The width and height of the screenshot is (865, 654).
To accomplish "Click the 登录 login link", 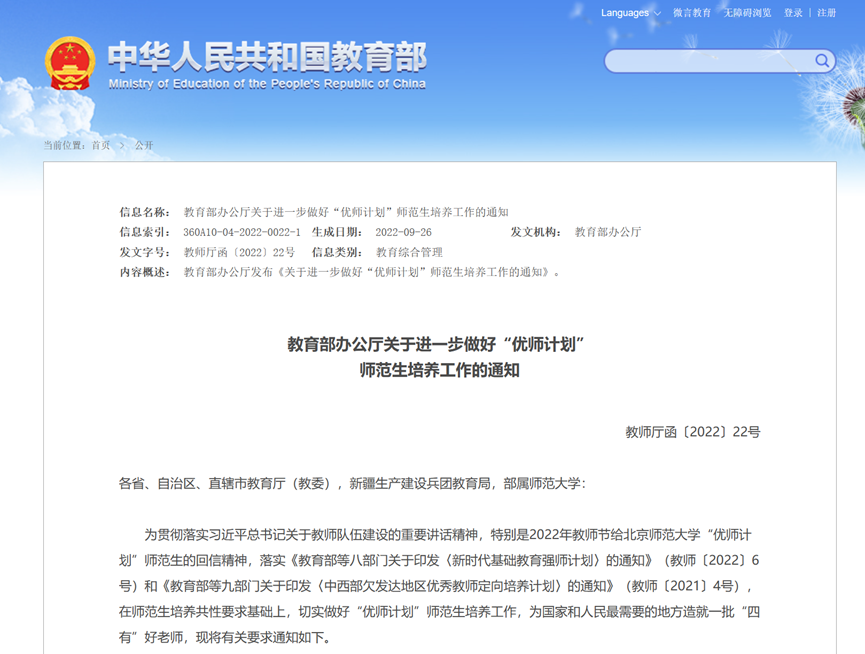I will point(793,13).
